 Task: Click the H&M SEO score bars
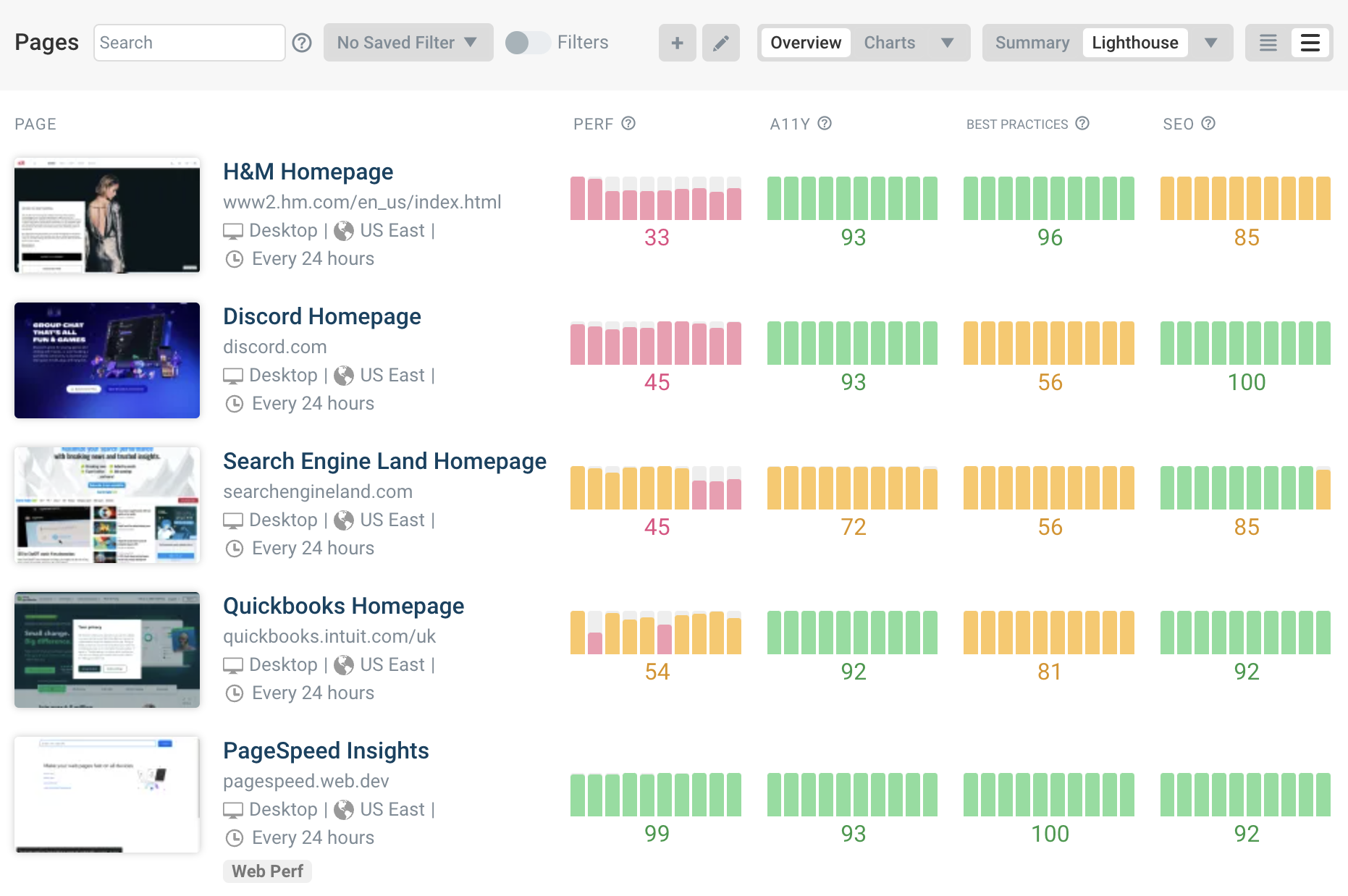coord(1245,198)
